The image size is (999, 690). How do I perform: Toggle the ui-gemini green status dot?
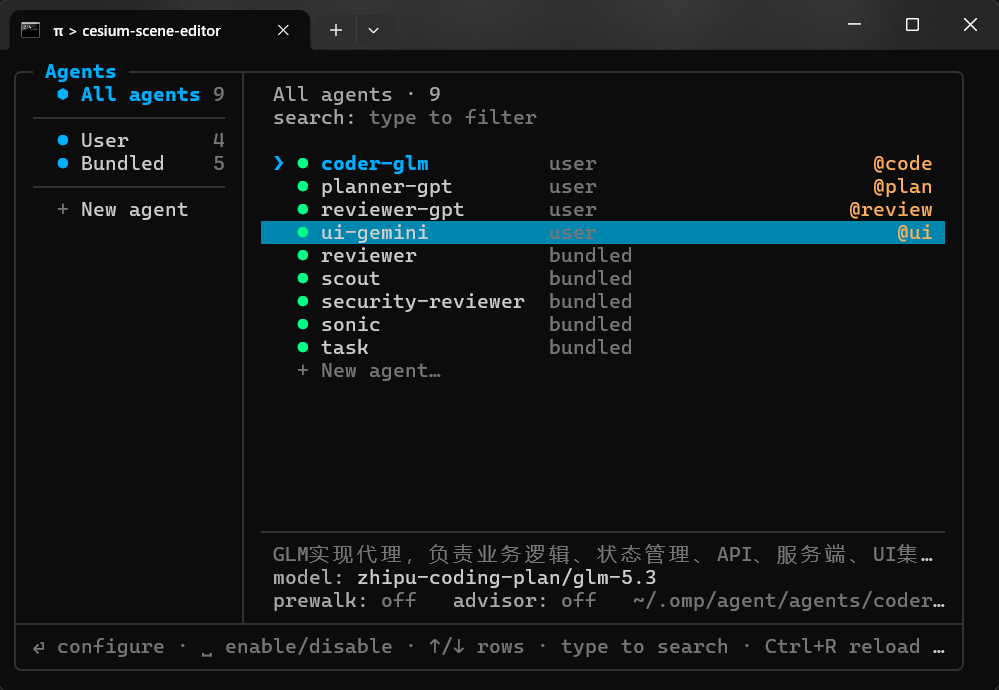[x=303, y=233]
